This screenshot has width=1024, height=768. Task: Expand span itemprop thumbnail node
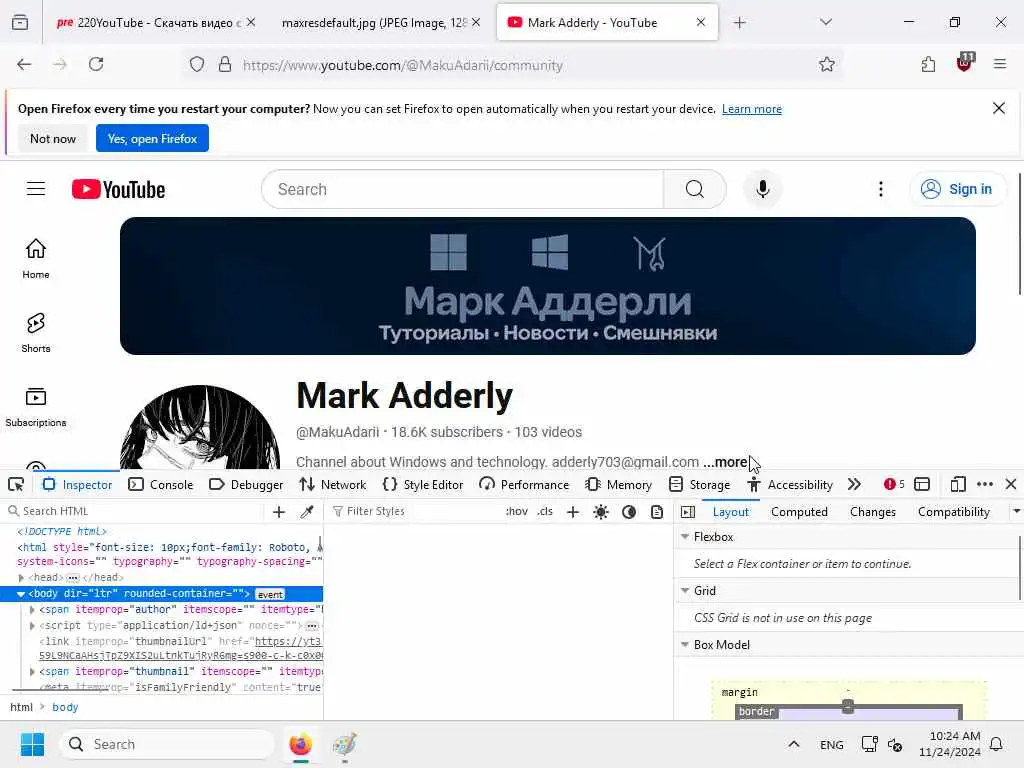[32, 671]
